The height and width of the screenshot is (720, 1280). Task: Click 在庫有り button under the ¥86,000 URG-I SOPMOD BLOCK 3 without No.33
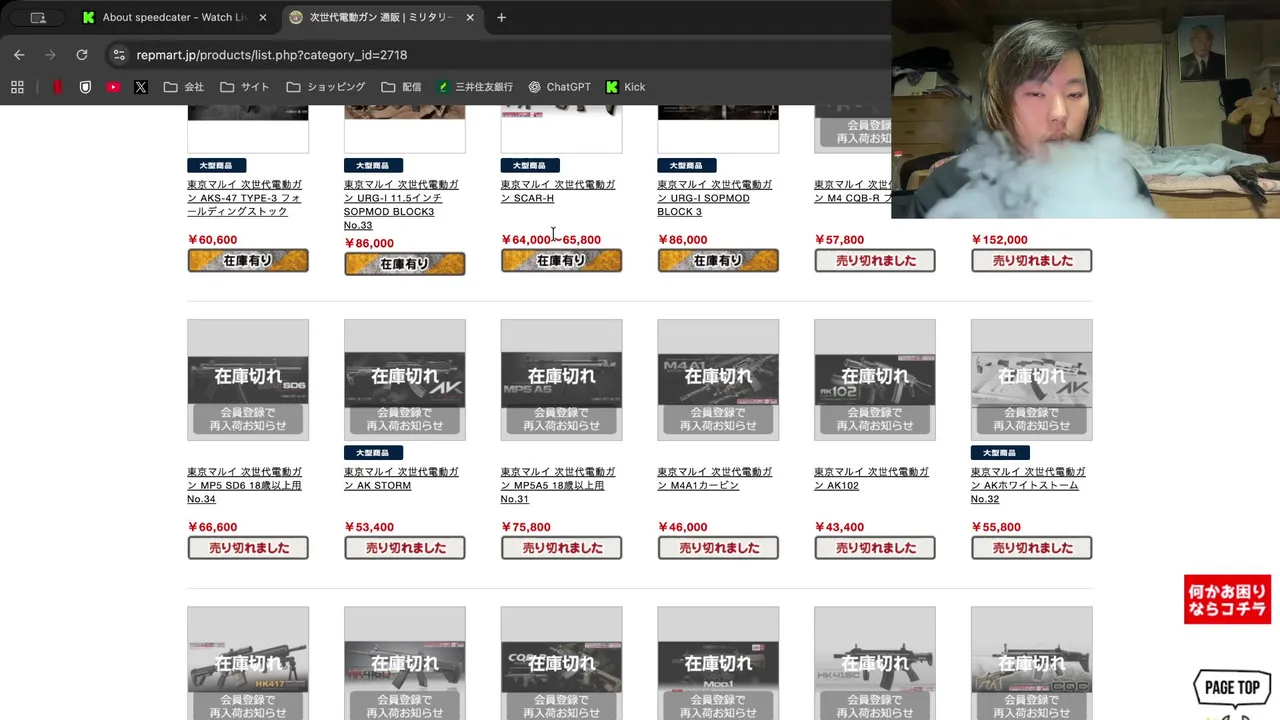[718, 261]
